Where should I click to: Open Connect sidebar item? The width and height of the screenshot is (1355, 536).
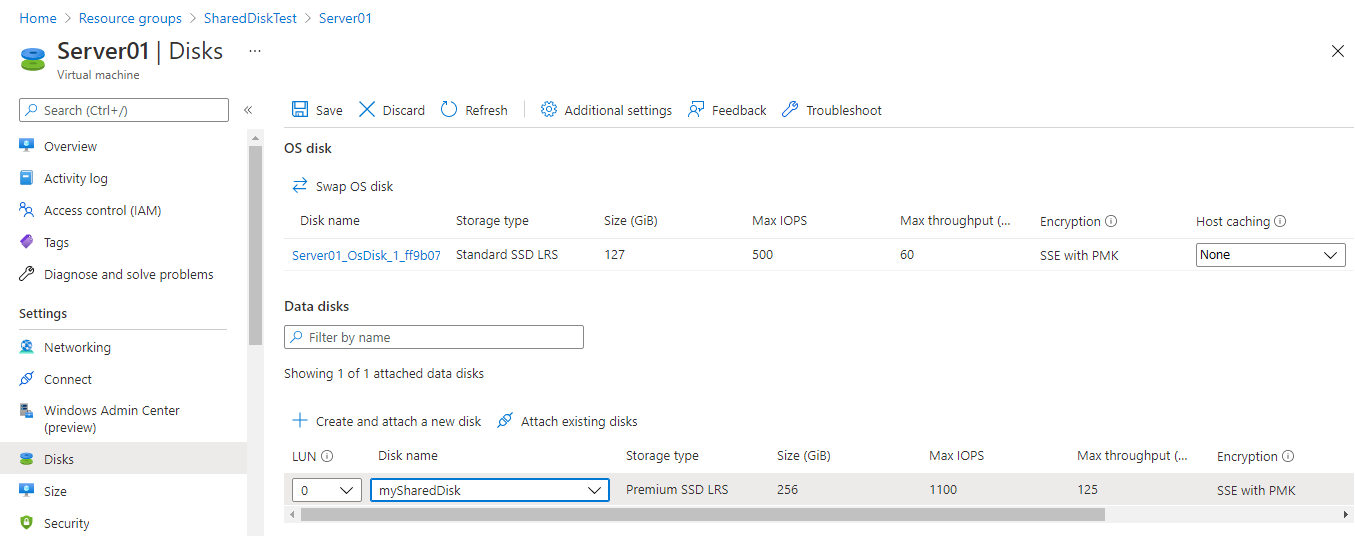[68, 379]
